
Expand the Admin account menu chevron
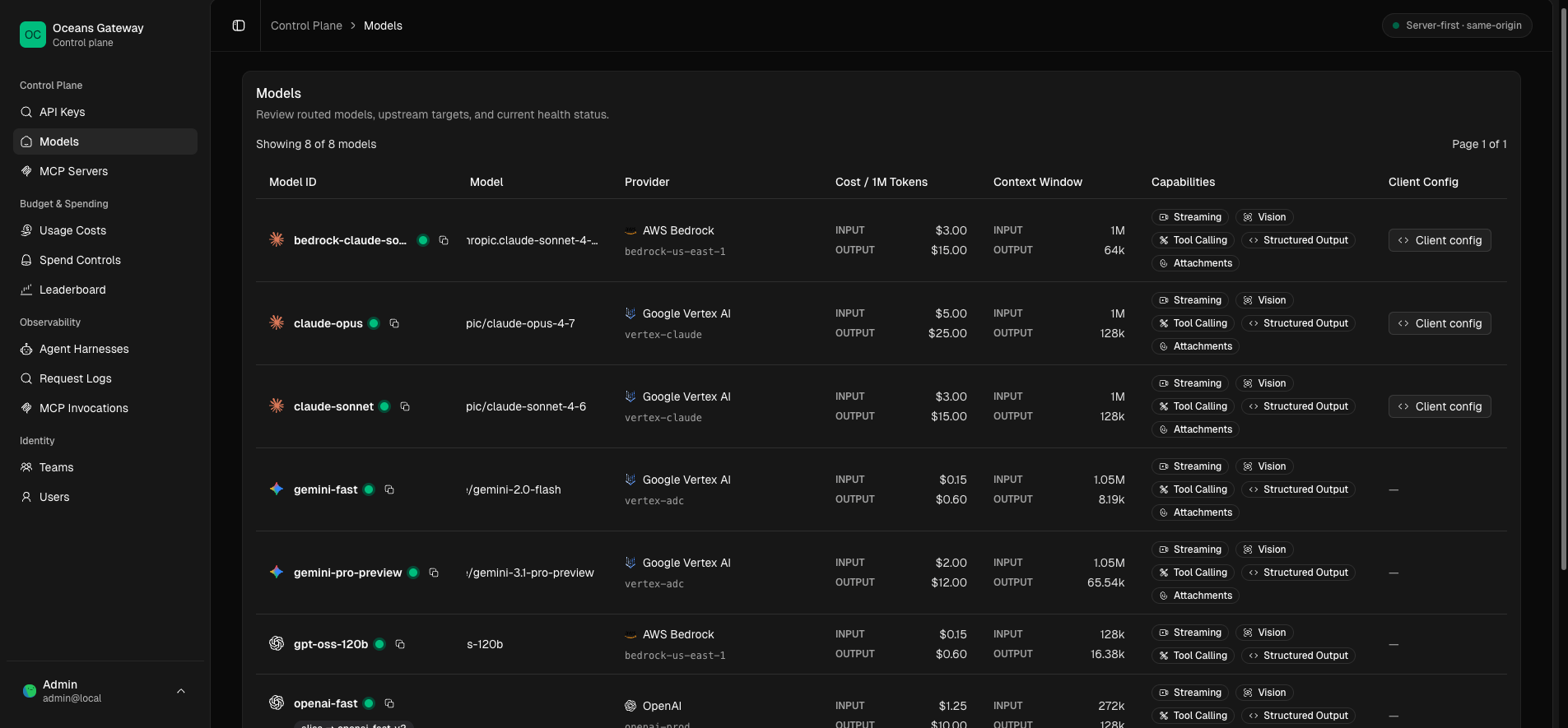click(x=181, y=691)
